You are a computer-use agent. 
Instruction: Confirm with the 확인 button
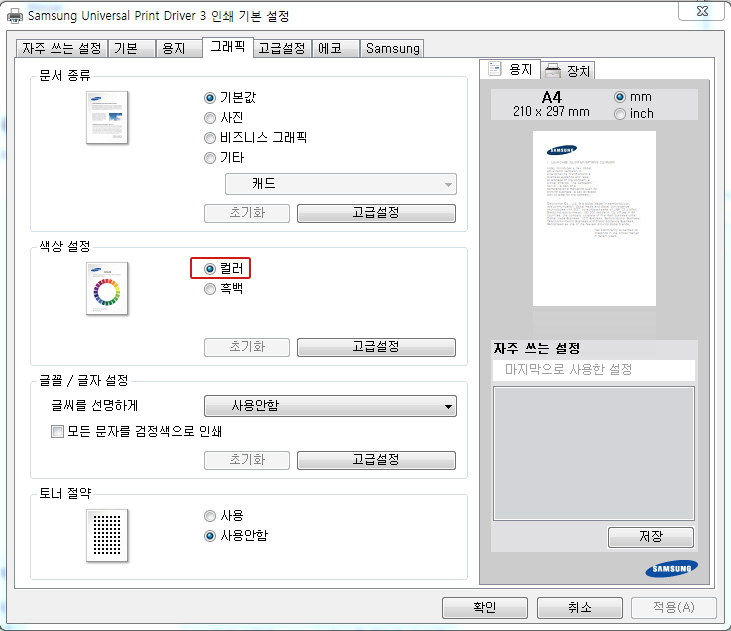(x=485, y=608)
